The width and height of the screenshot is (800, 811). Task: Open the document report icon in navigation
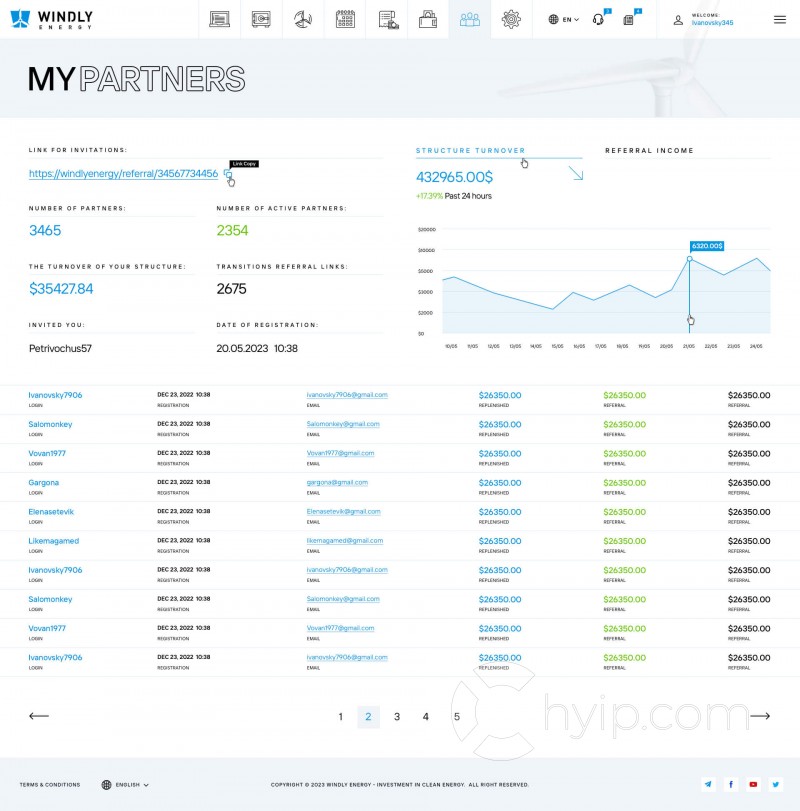pos(388,19)
